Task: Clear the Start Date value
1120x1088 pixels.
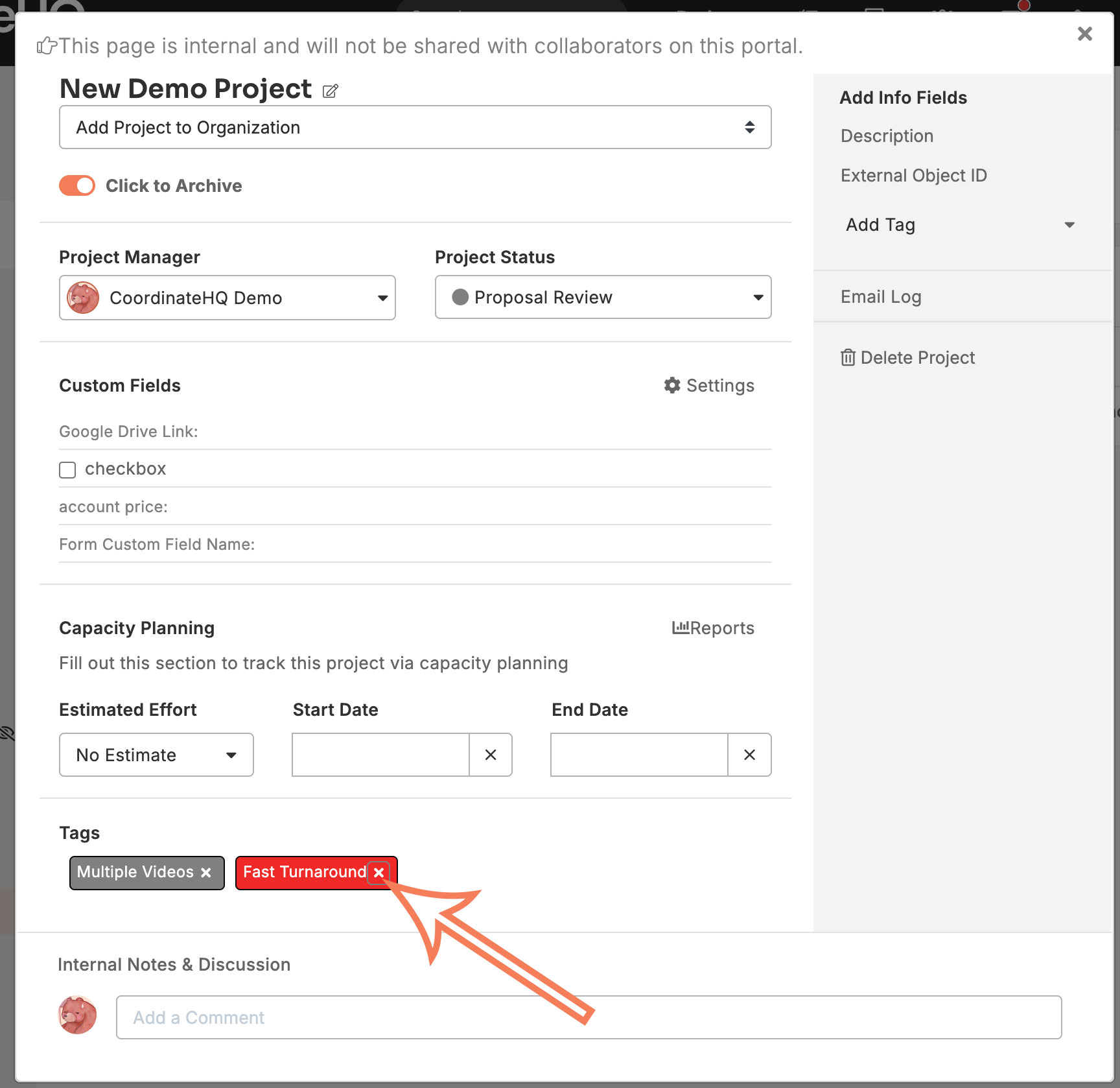Action: point(491,755)
